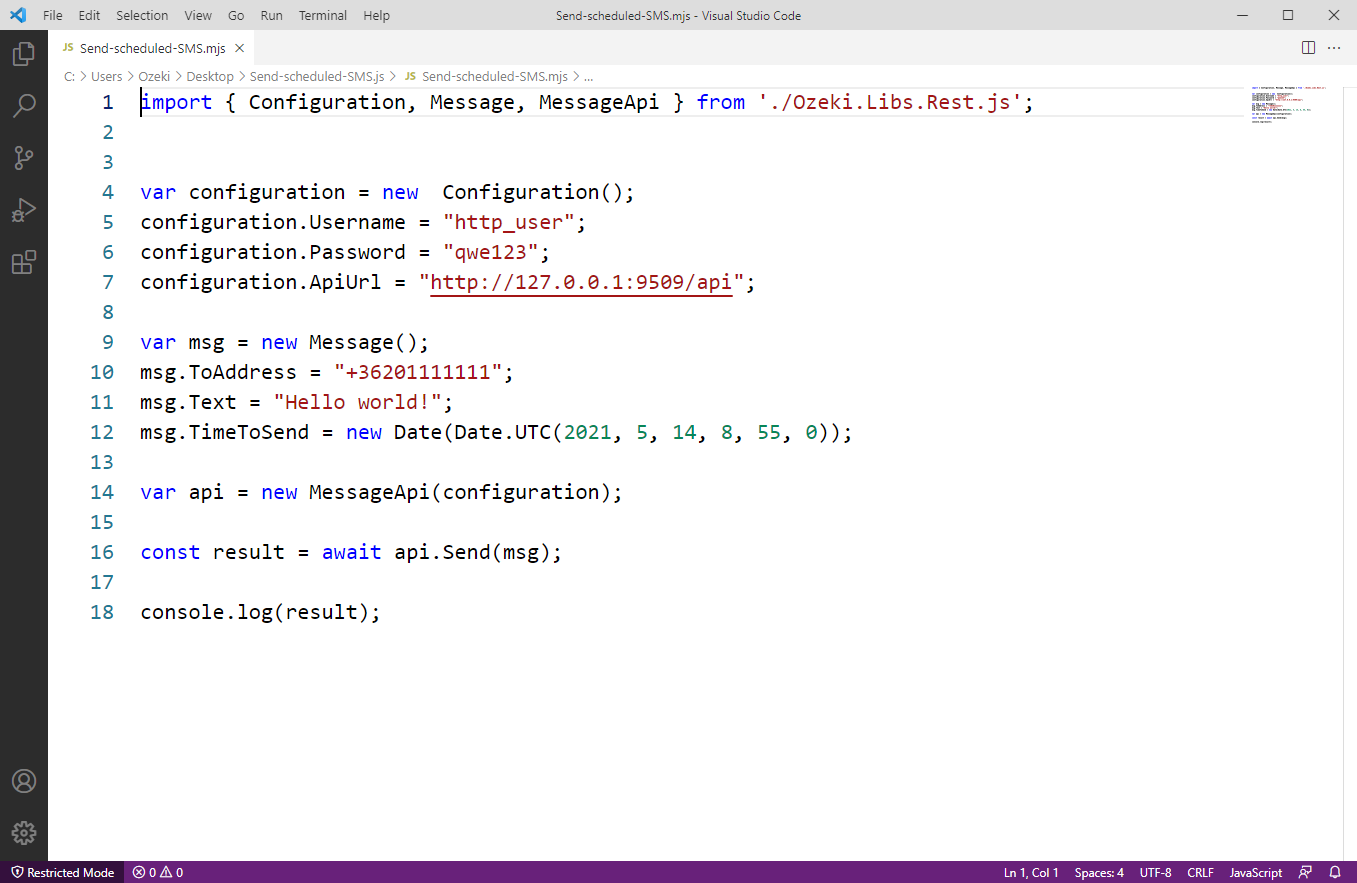Open the Selection menu
1357x883 pixels.
pyautogui.click(x=142, y=15)
